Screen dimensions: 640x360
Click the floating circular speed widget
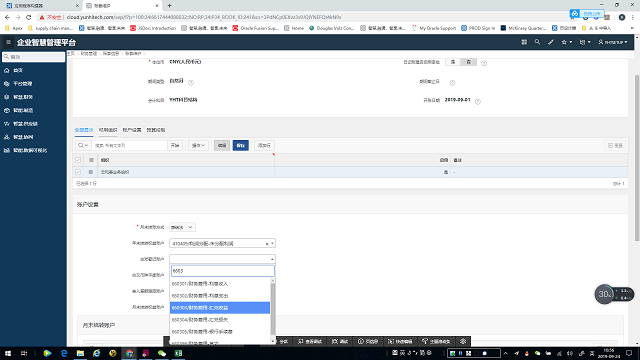pyautogui.click(x=604, y=294)
